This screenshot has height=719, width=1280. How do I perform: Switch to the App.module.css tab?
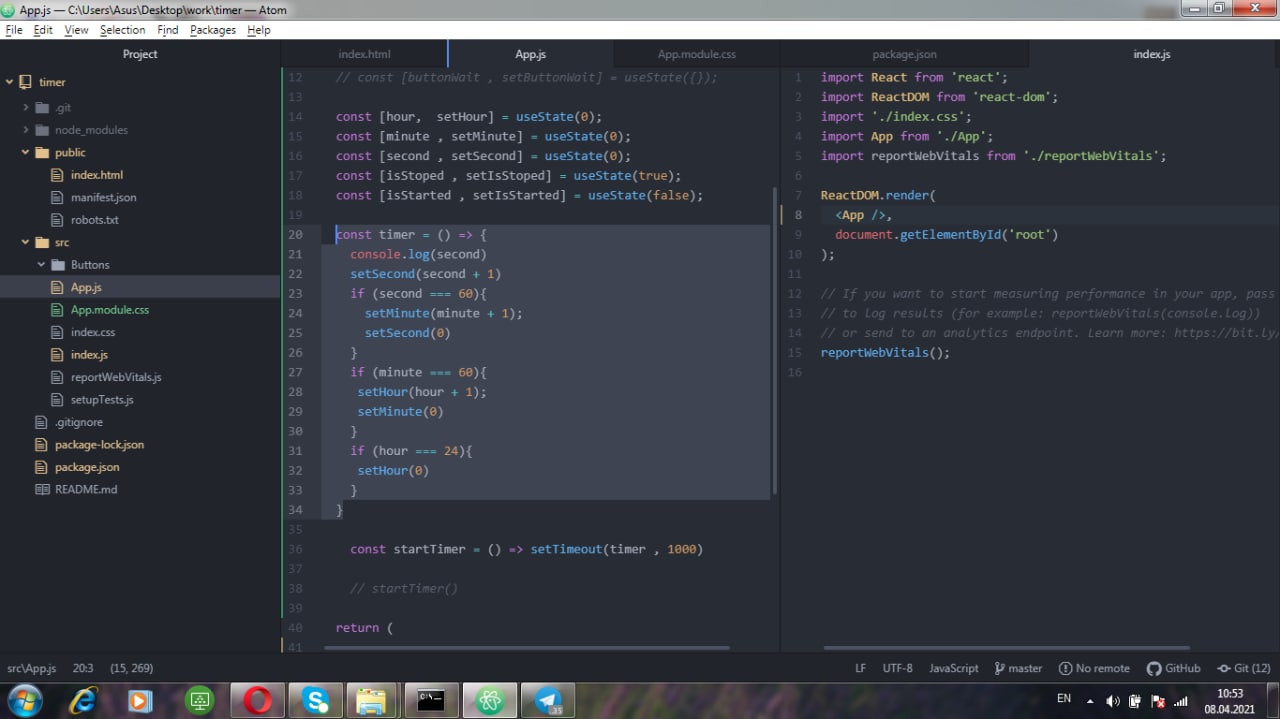coord(696,54)
